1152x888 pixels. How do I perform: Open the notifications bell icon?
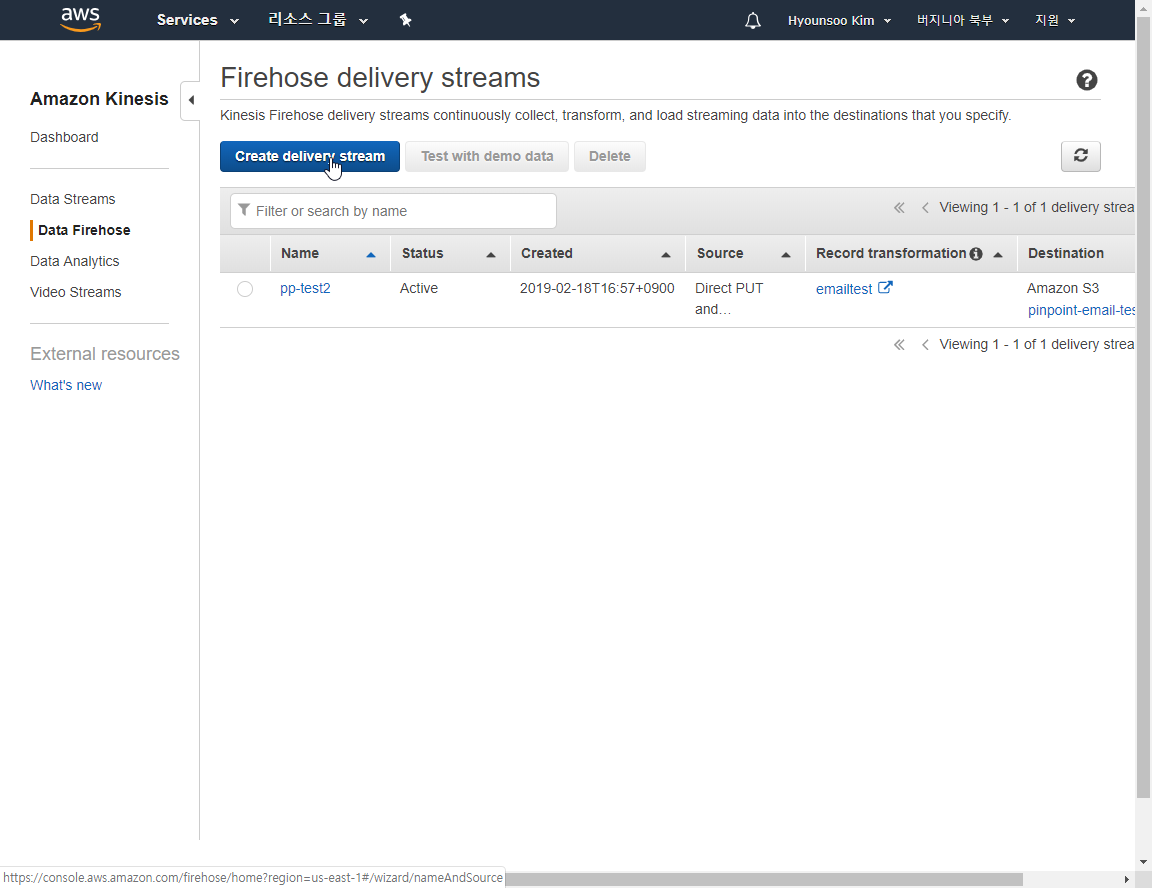752,21
